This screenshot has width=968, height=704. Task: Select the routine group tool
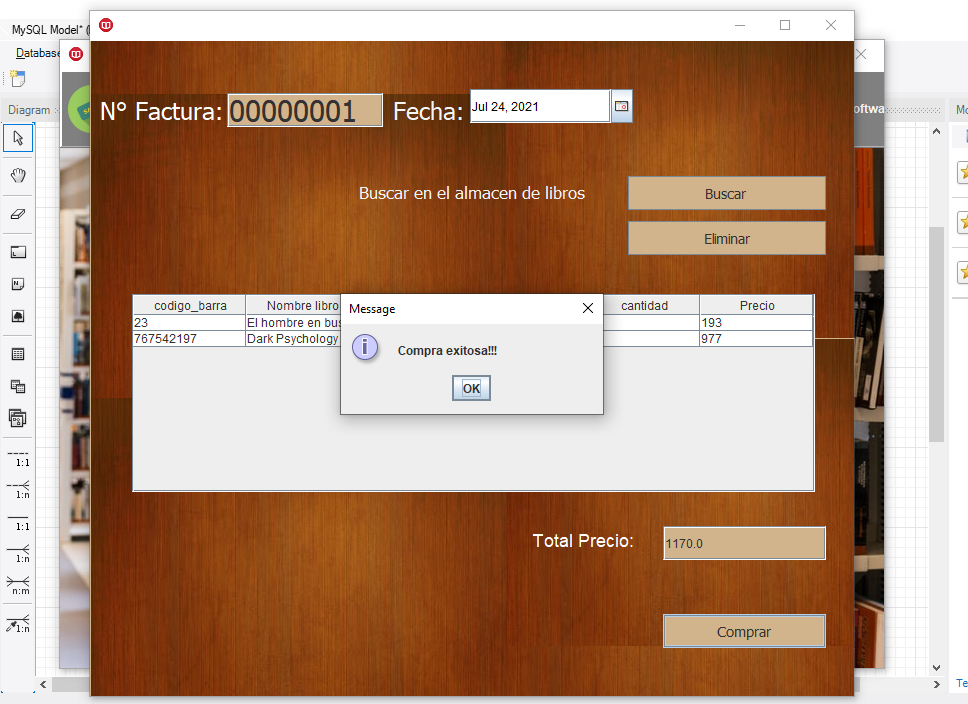click(x=18, y=419)
